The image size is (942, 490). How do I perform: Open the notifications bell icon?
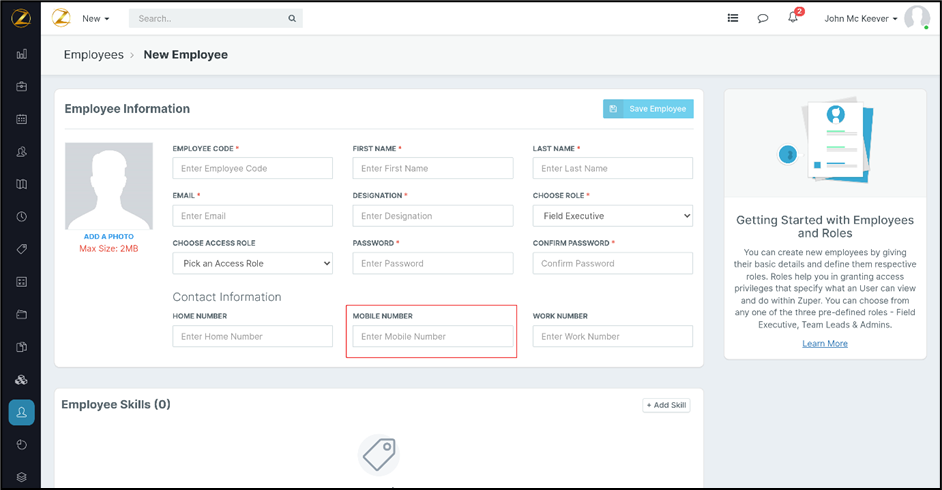[x=793, y=18]
